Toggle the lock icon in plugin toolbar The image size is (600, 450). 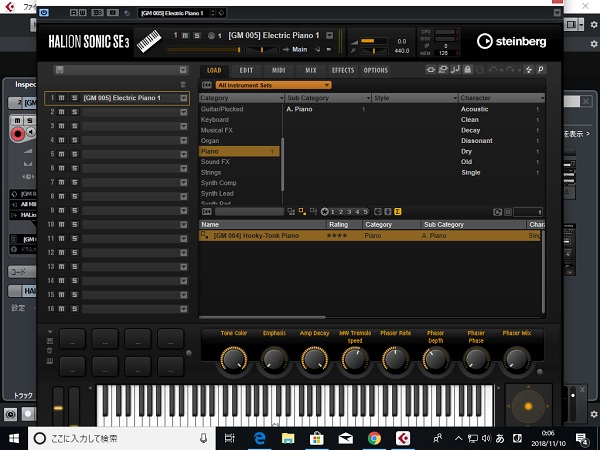pyautogui.click(x=468, y=70)
